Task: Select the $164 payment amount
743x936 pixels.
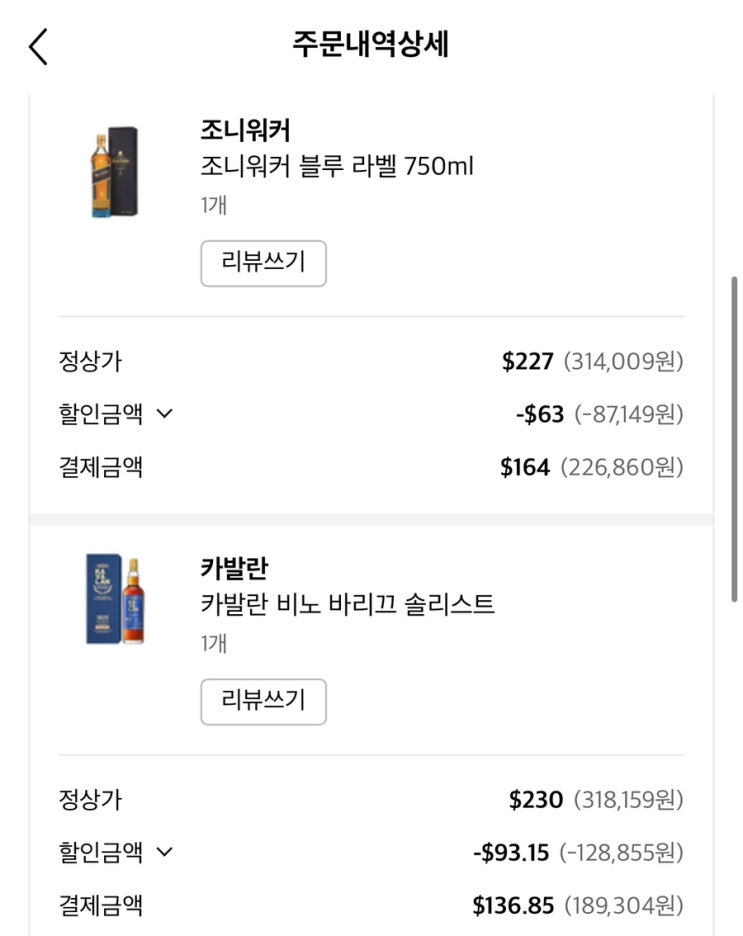Action: [x=525, y=467]
